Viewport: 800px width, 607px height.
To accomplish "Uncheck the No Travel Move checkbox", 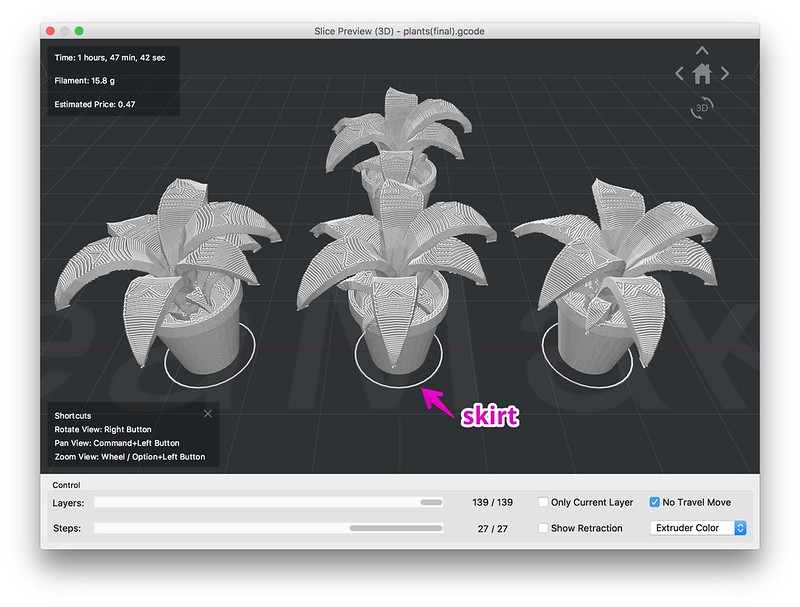I will pos(656,502).
